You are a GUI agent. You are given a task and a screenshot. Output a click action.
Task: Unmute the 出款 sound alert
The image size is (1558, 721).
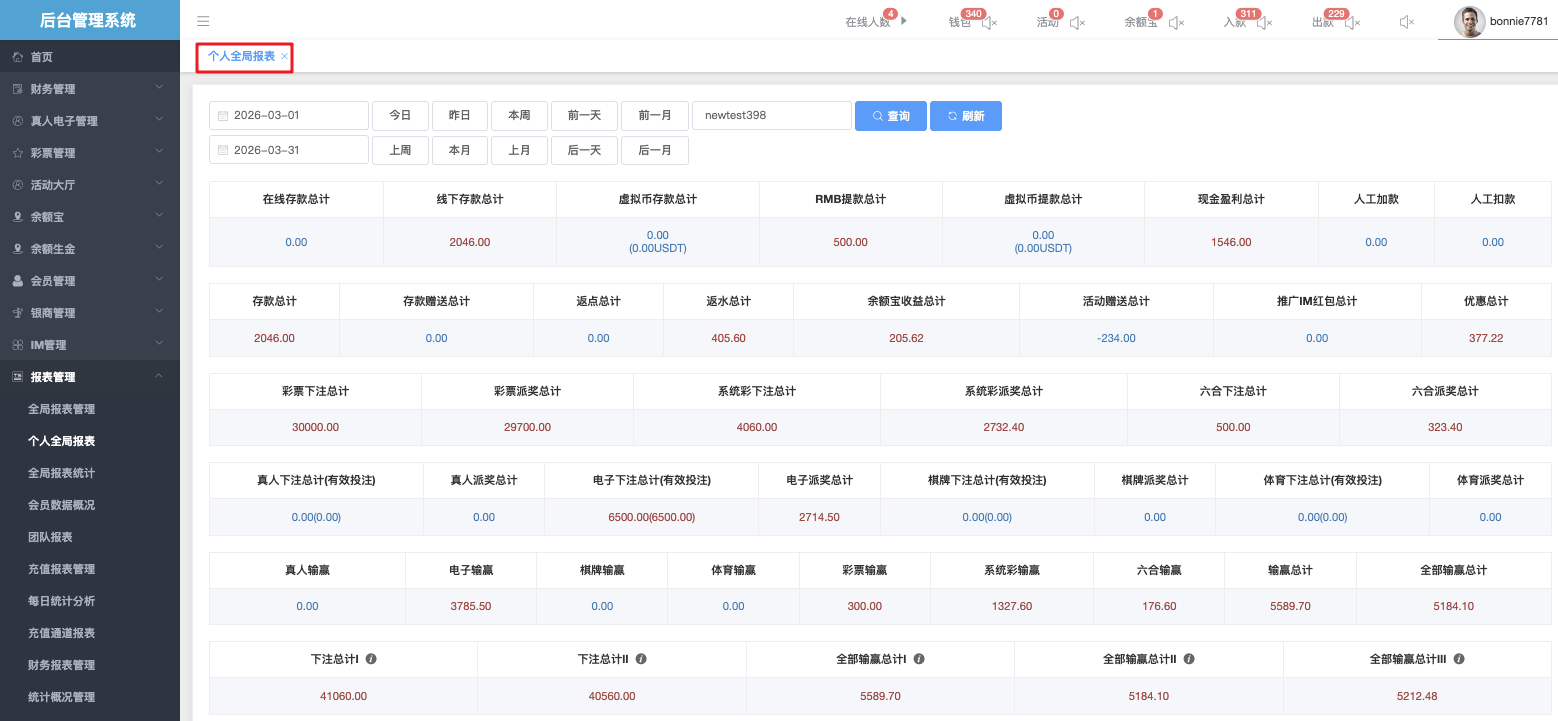1352,22
